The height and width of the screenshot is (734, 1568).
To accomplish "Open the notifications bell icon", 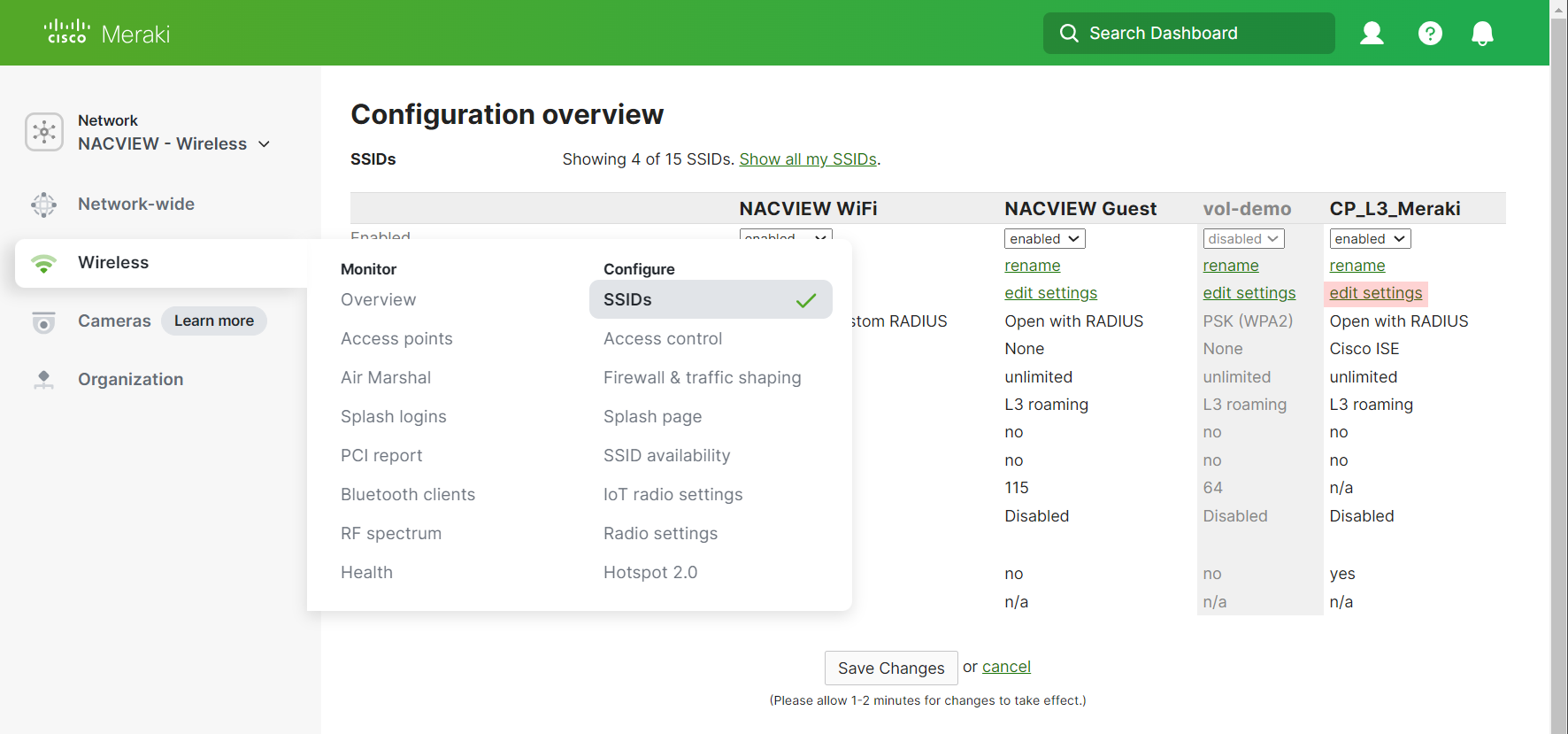I will tap(1482, 34).
